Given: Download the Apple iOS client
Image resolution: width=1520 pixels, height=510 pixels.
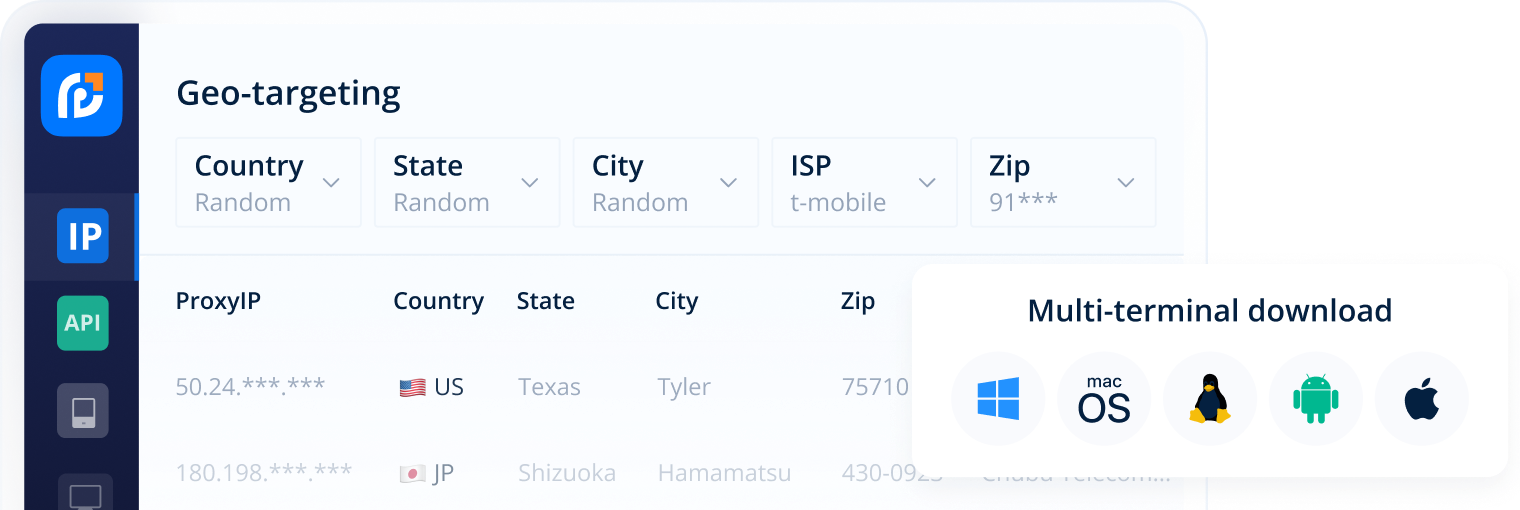Looking at the screenshot, I should coord(1421,399).
